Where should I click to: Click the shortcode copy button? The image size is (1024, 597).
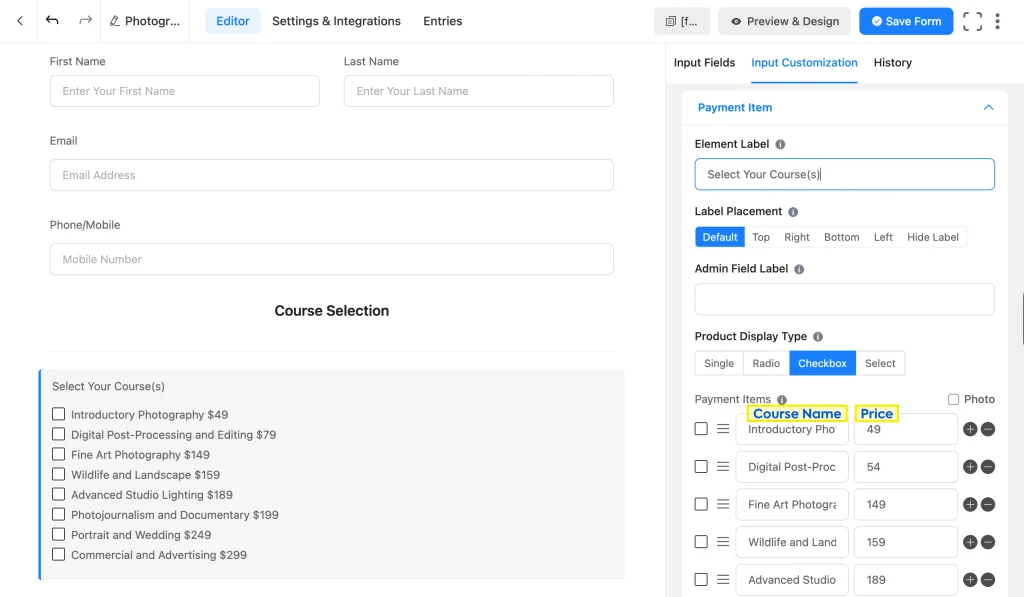[681, 22]
